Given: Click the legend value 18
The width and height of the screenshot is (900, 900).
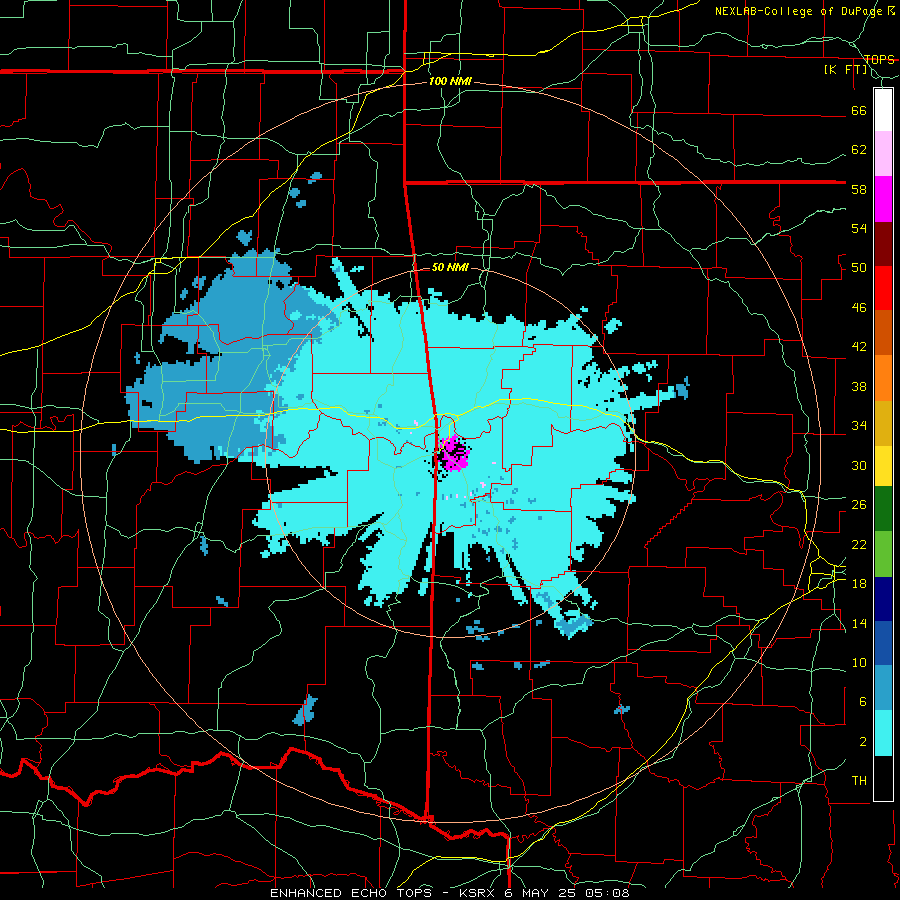Looking at the screenshot, I should point(859,584).
